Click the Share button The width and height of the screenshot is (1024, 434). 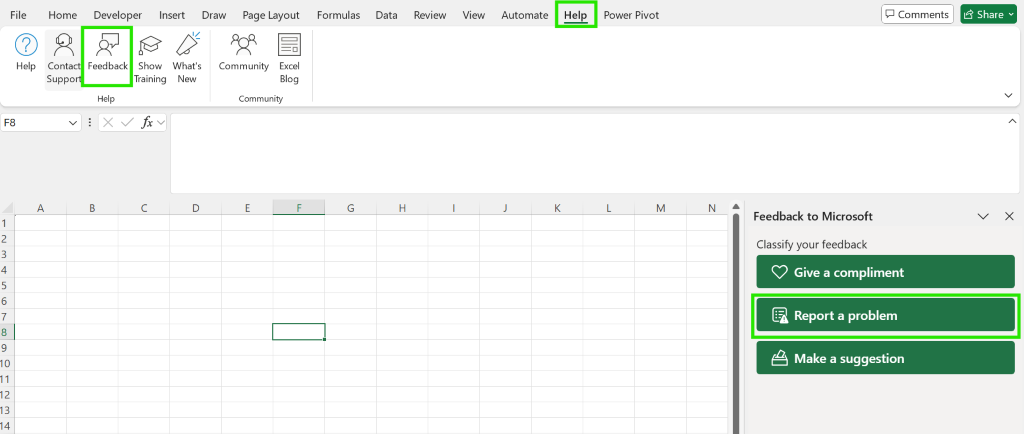pyautogui.click(x=988, y=14)
